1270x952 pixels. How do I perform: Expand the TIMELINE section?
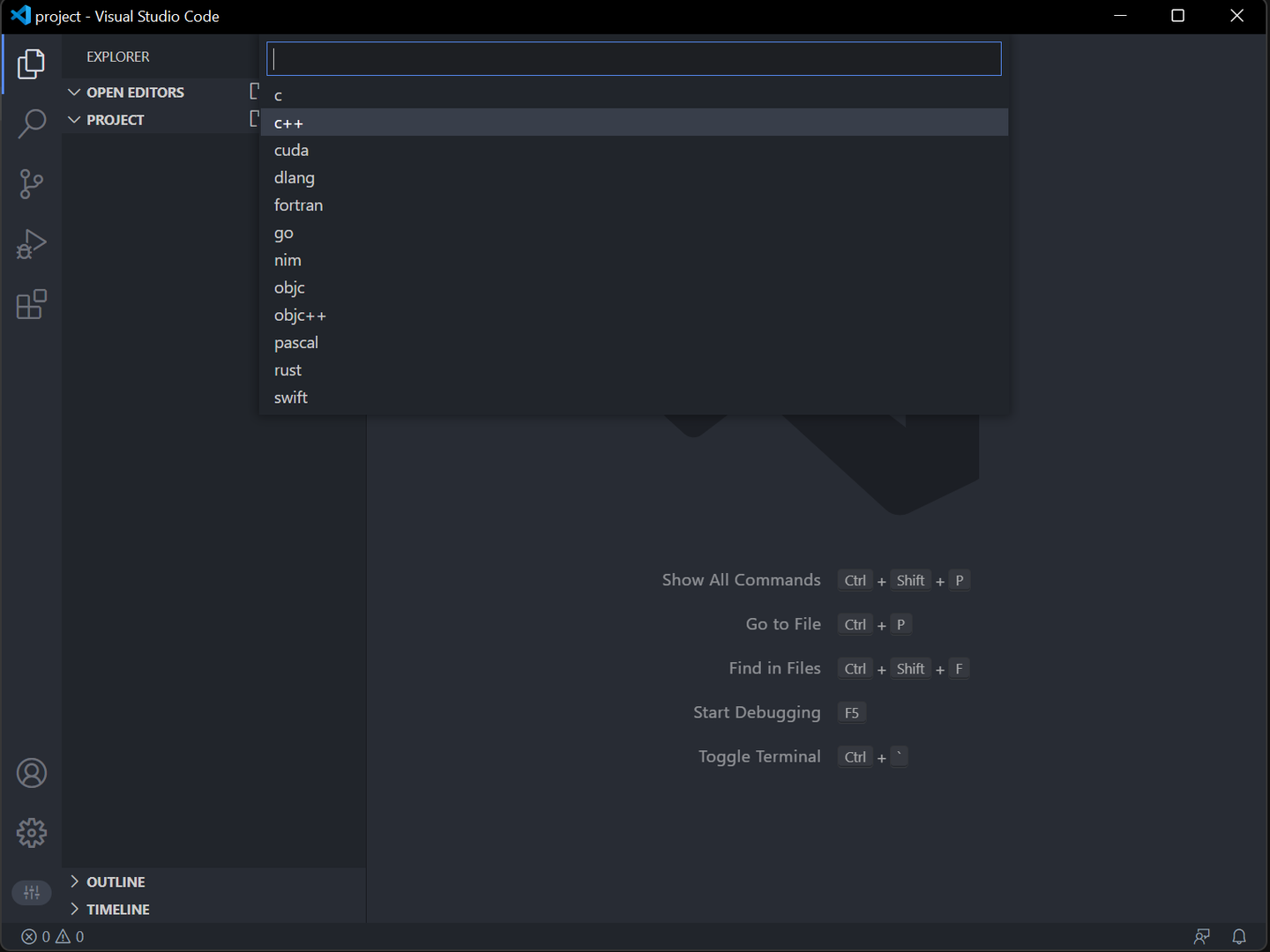pyautogui.click(x=118, y=909)
